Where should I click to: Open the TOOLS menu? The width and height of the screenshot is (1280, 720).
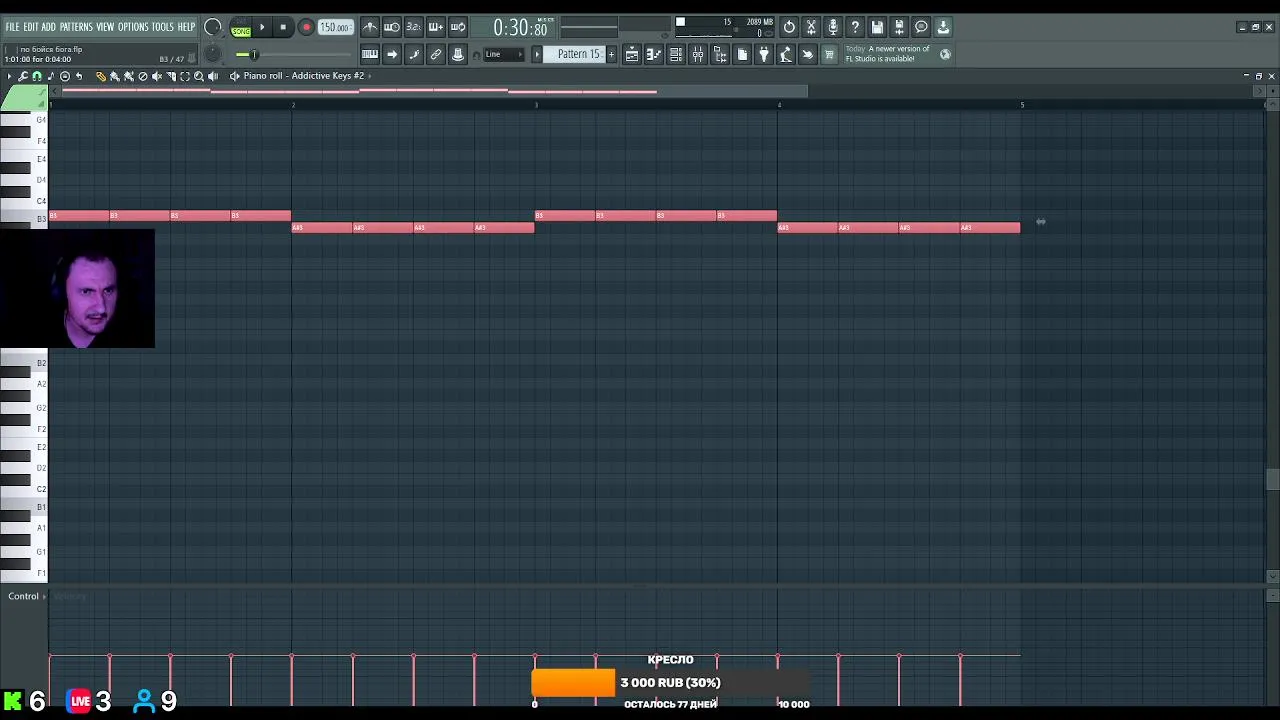tap(163, 27)
